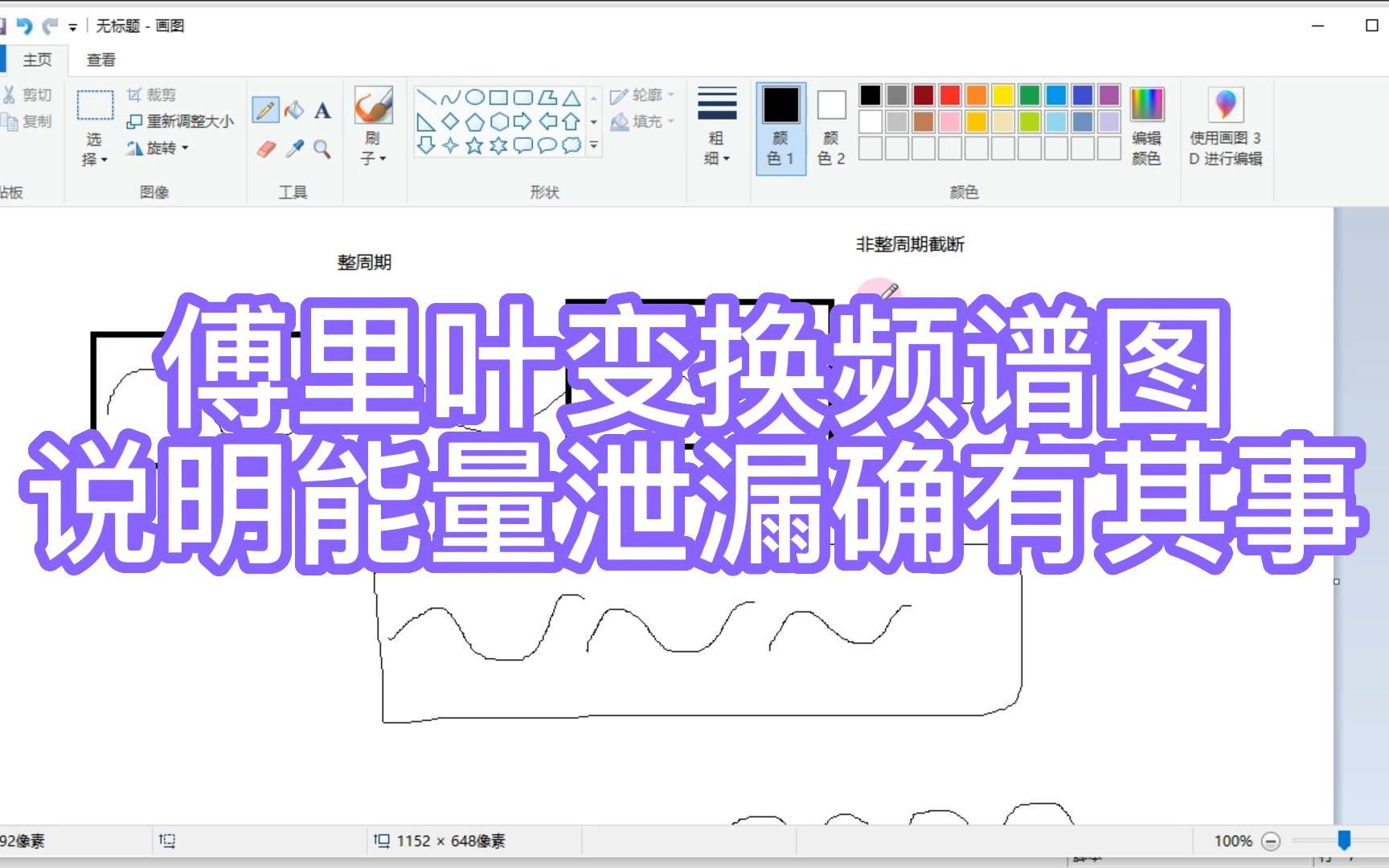The height and width of the screenshot is (868, 1389).
Task: Activate Color 2 selector
Action: (831, 127)
